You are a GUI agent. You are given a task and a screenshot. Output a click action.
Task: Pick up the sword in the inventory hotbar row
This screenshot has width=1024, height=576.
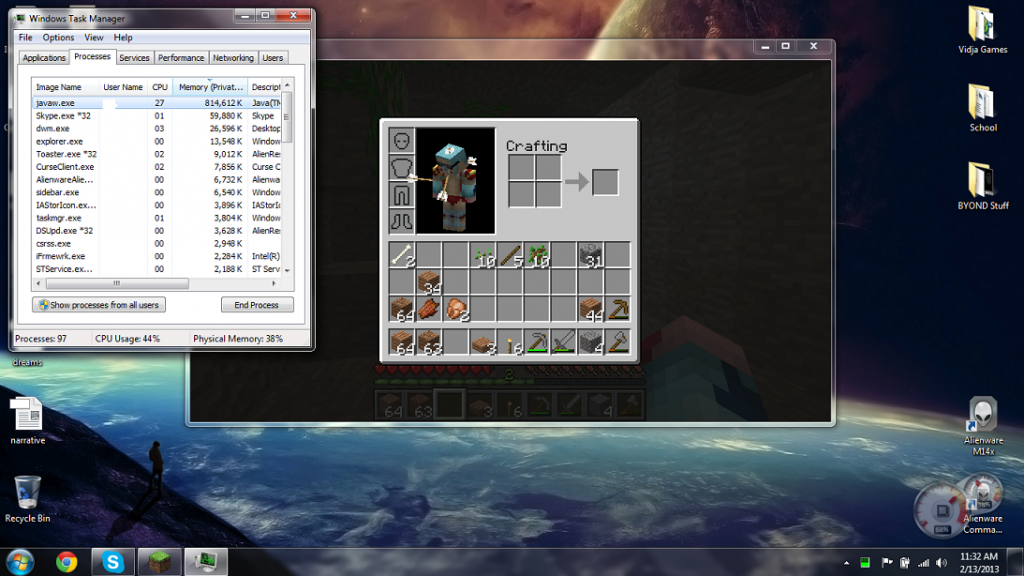click(564, 342)
